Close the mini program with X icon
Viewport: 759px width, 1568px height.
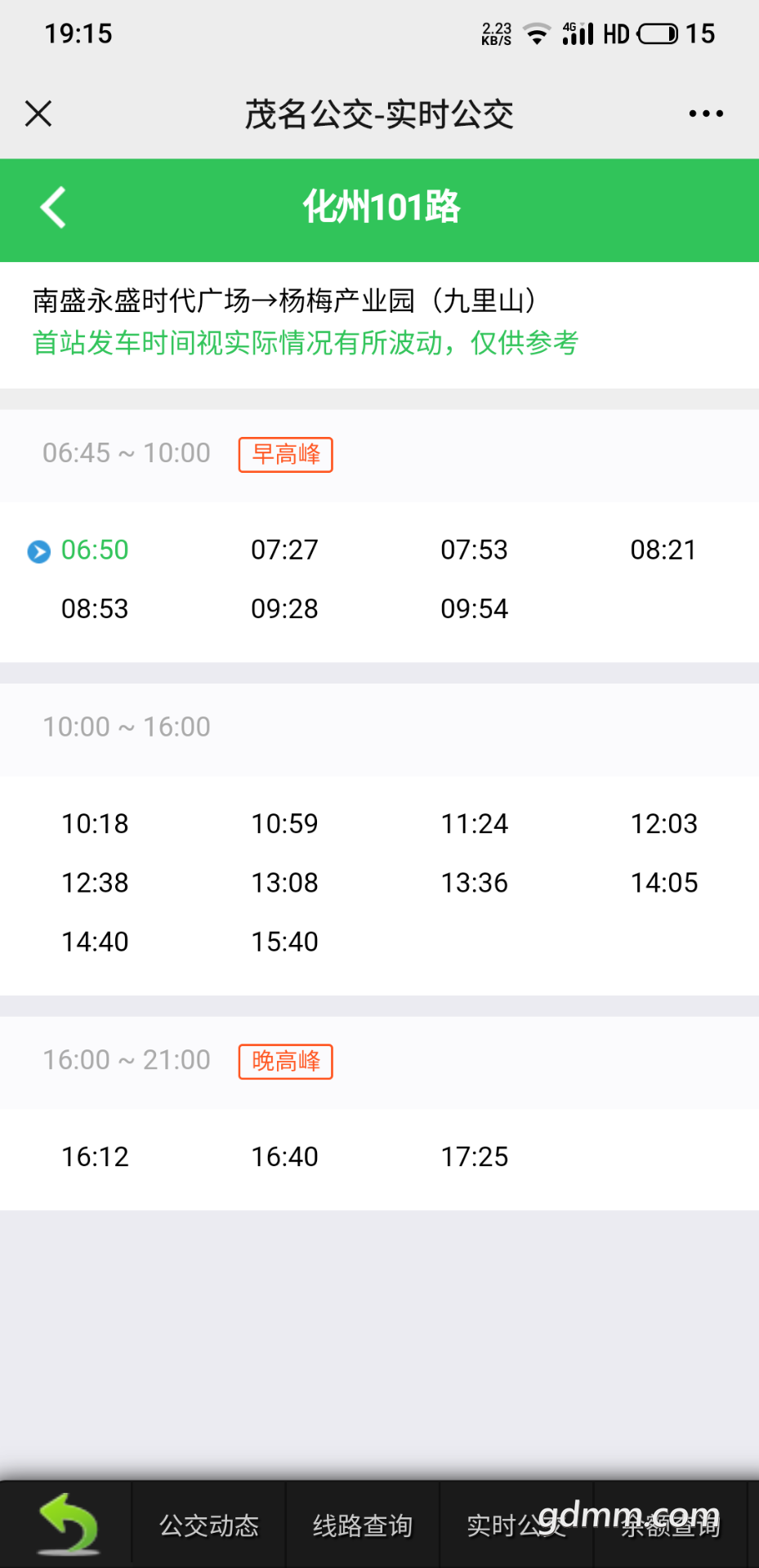point(38,114)
